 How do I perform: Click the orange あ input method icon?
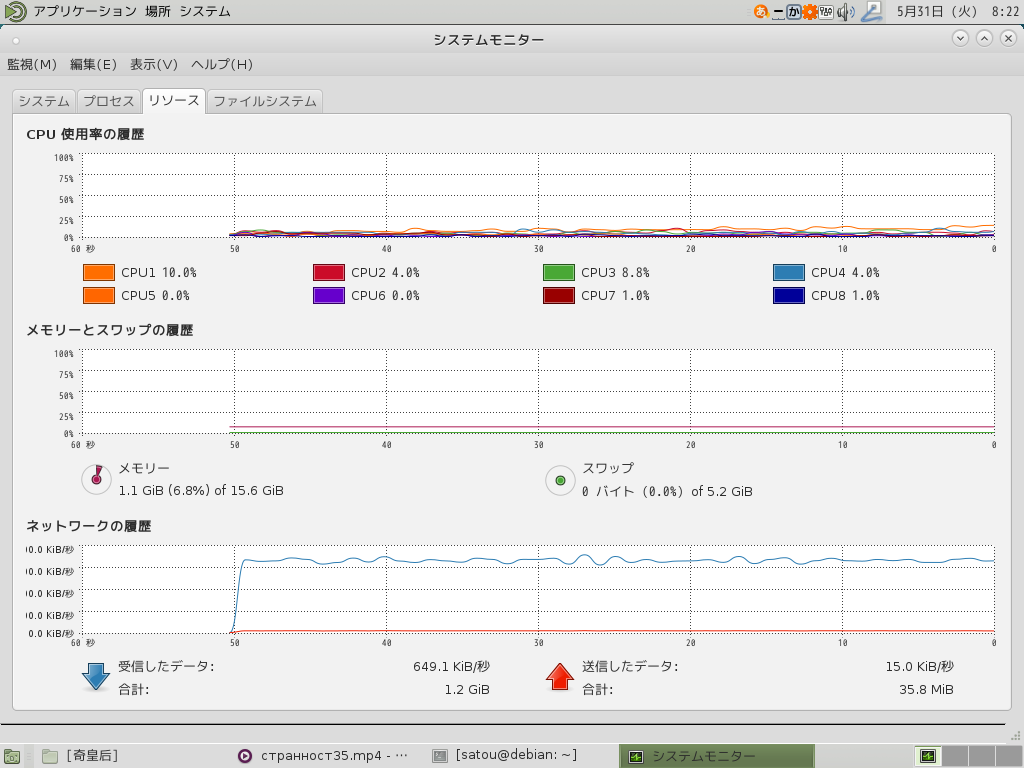[x=760, y=11]
